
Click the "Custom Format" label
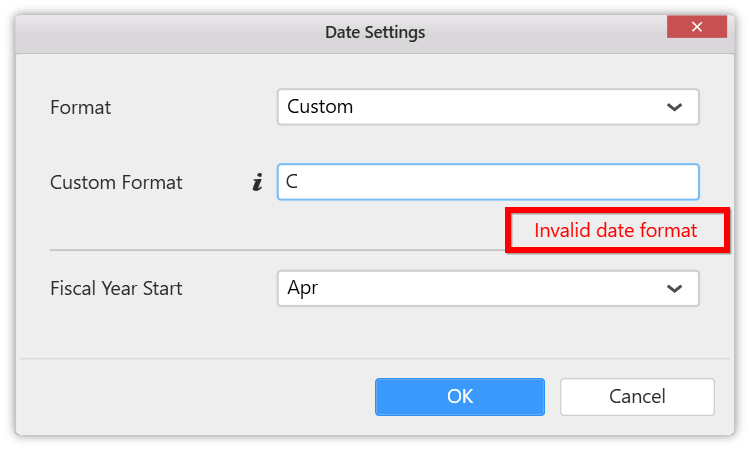tap(116, 183)
